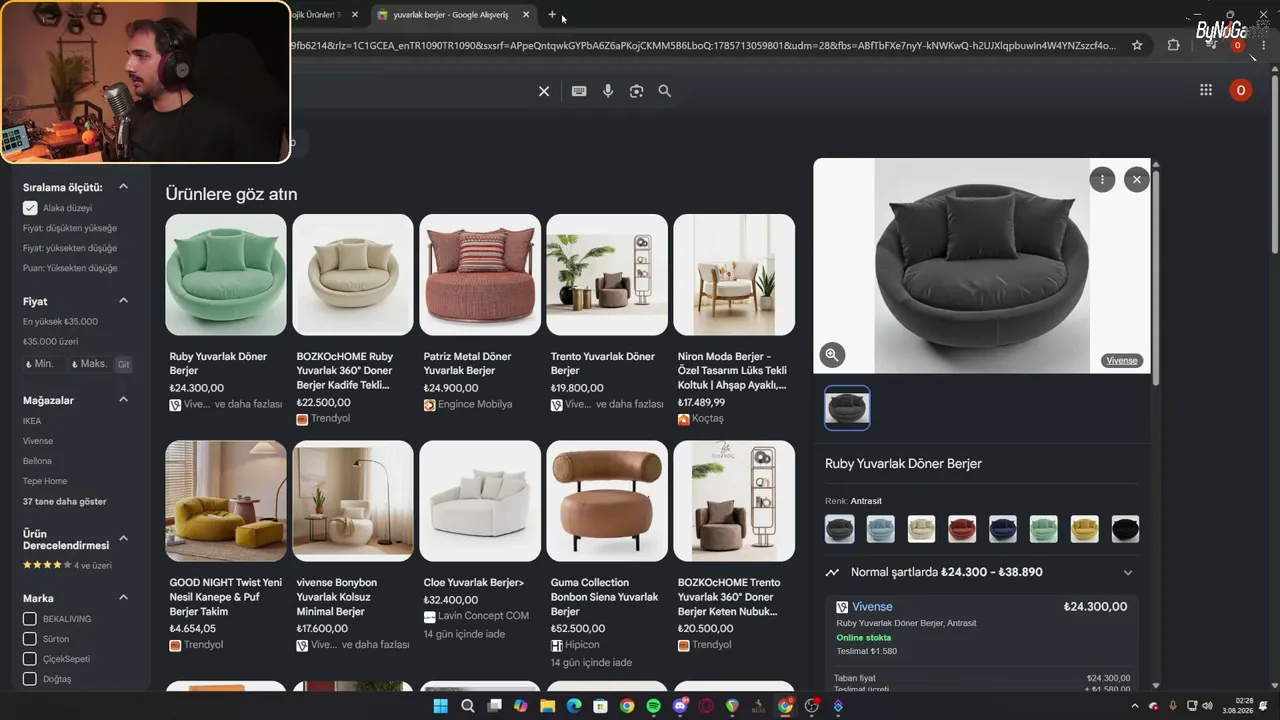Check the BEKALIVING brand filter
1280x720 pixels.
coord(30,619)
